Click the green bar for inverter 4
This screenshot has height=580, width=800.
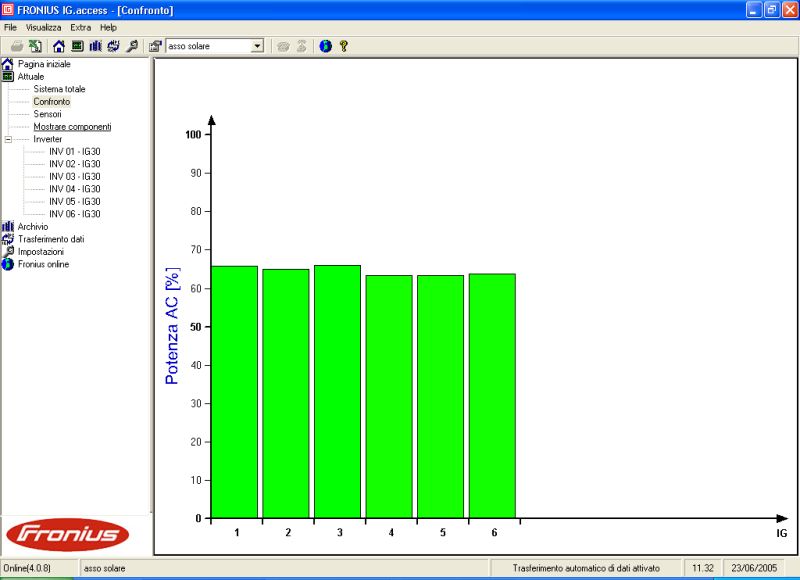coord(389,397)
